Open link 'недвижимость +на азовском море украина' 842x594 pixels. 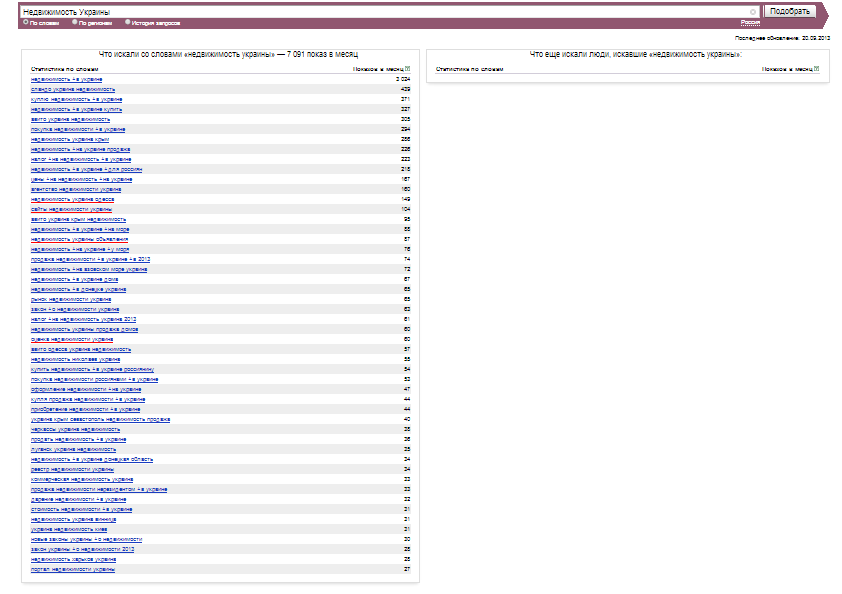89,270
